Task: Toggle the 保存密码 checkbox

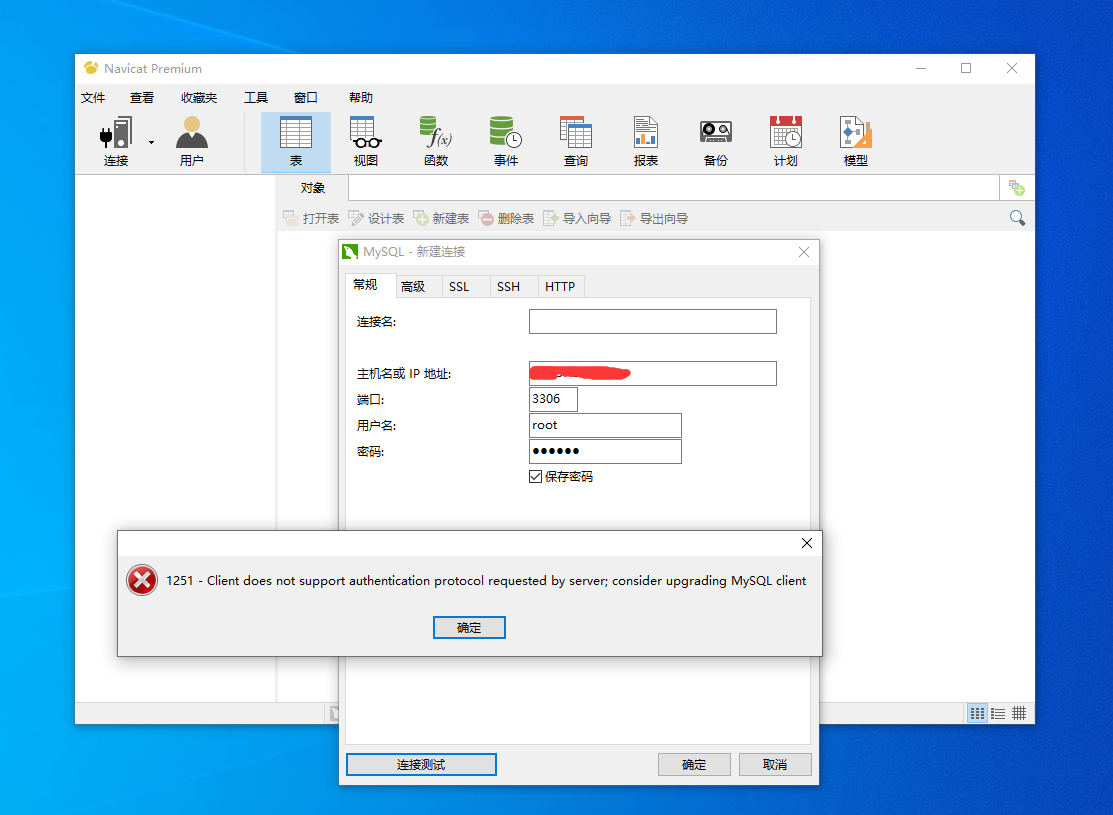Action: click(536, 477)
